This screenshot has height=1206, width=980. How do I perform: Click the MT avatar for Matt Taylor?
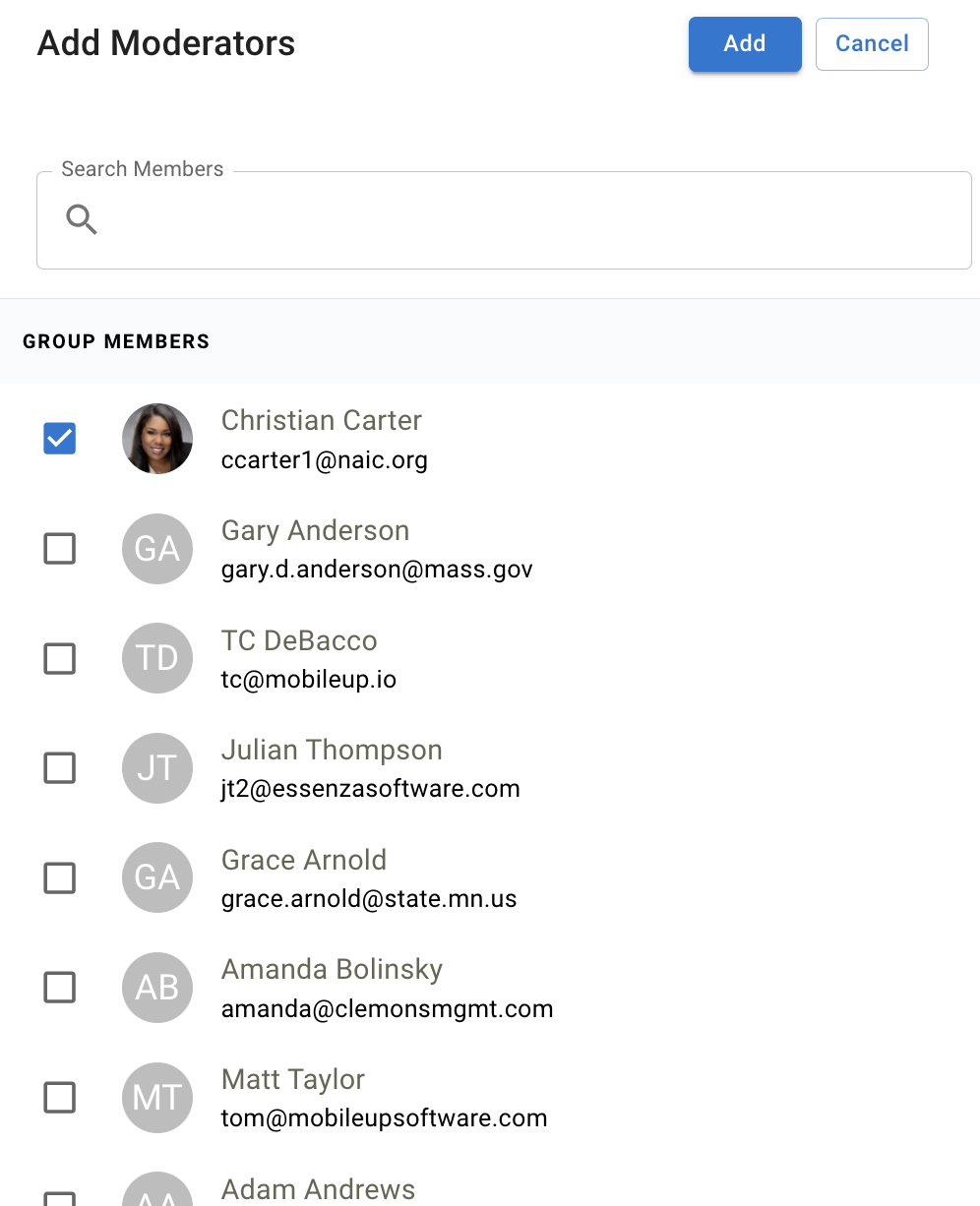click(157, 1098)
